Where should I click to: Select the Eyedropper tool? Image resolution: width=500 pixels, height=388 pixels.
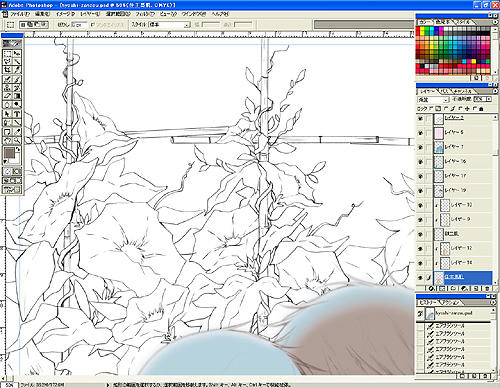pos(17,131)
